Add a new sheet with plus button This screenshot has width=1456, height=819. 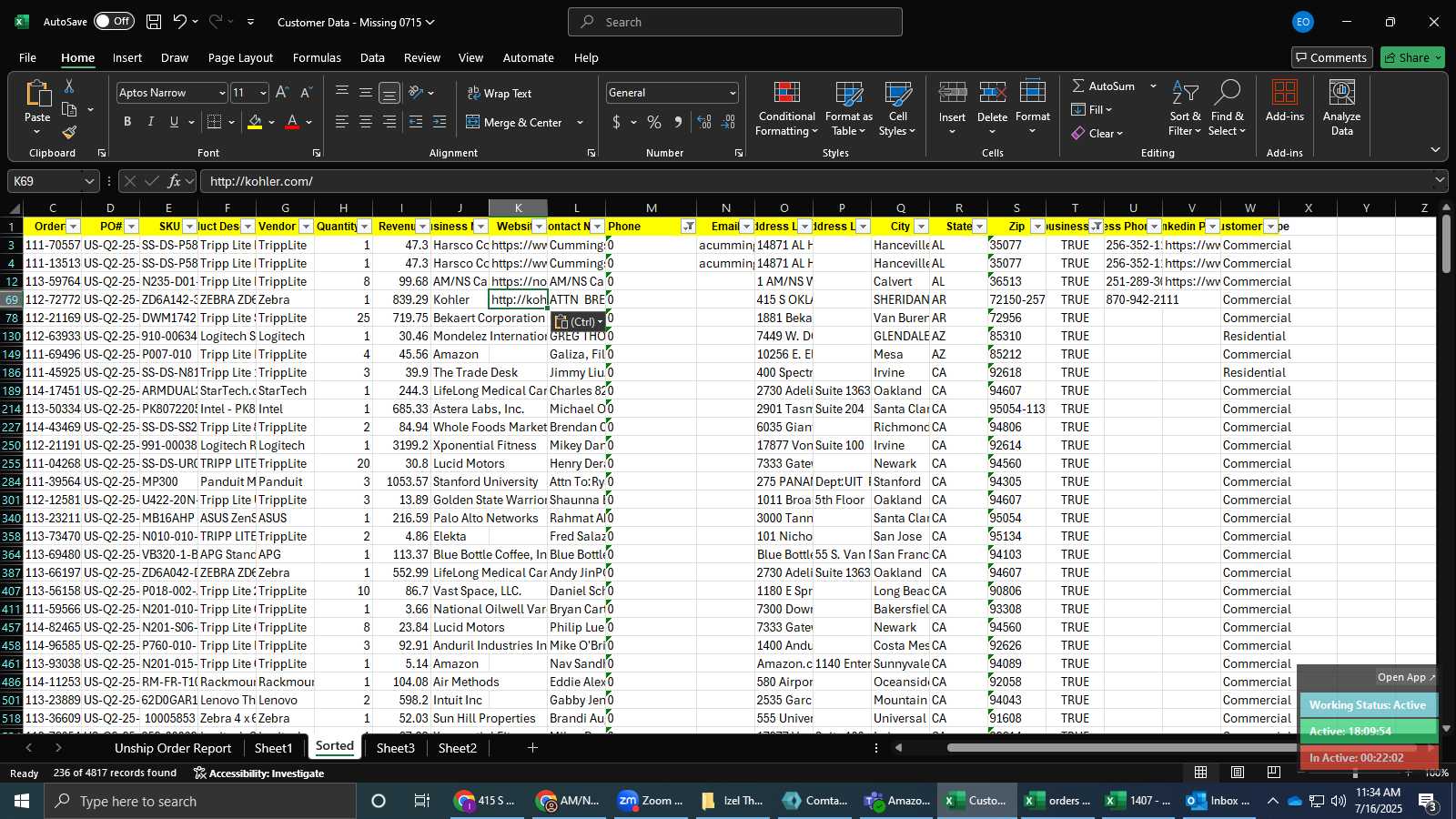[532, 748]
